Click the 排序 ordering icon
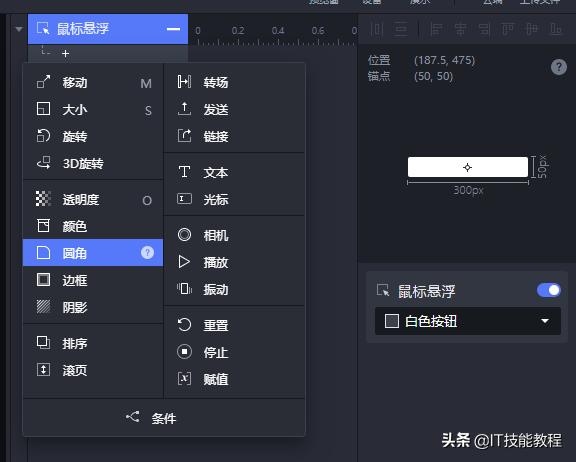This screenshot has width=576, height=462. [x=43, y=343]
